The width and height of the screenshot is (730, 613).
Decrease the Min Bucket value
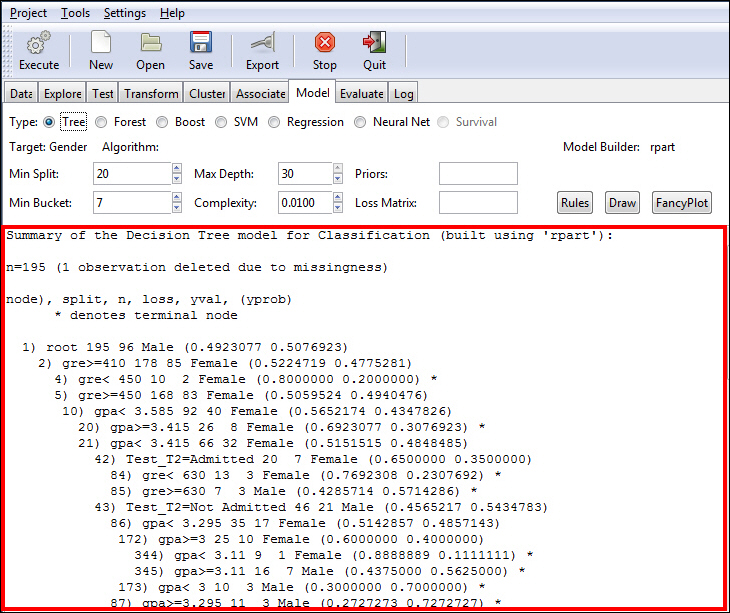[177, 208]
